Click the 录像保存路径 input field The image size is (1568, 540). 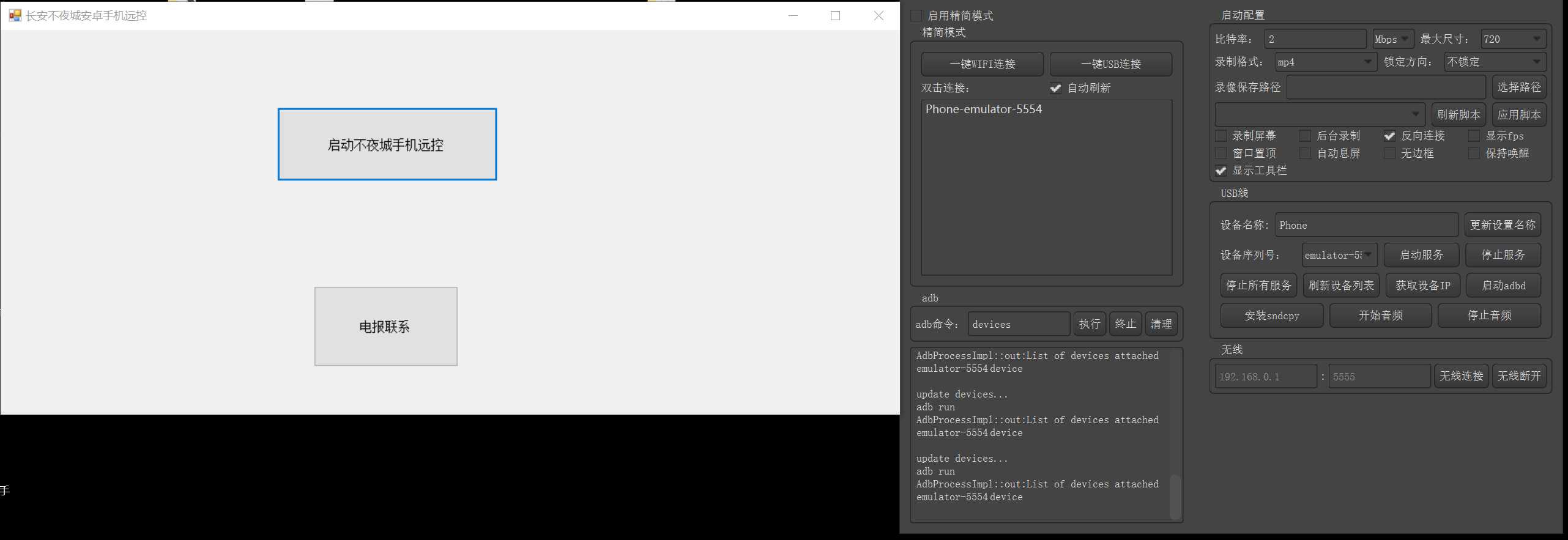coord(1386,87)
